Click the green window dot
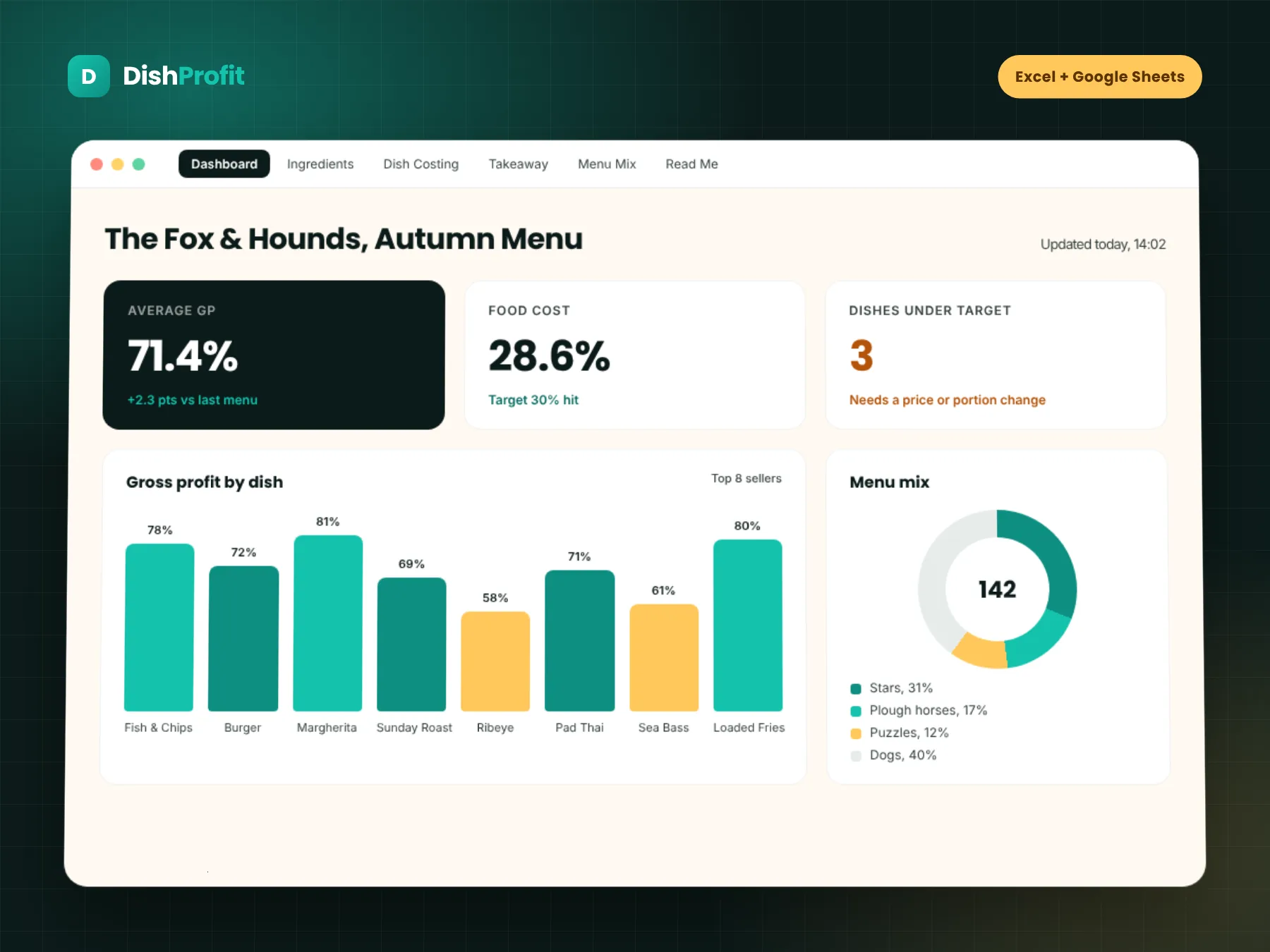This screenshot has width=1270, height=952. pos(139,164)
